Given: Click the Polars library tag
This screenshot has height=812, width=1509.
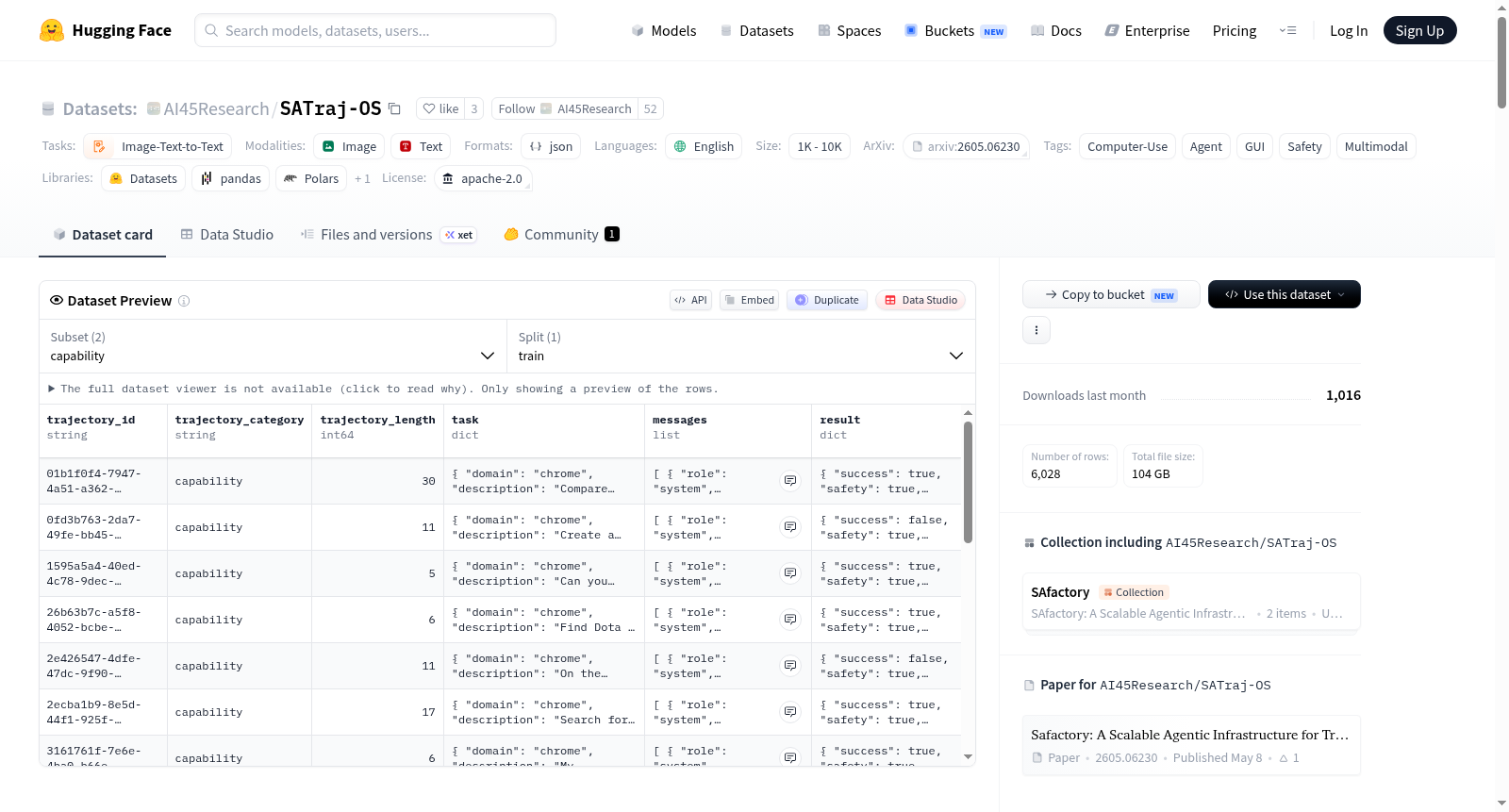Looking at the screenshot, I should (311, 178).
